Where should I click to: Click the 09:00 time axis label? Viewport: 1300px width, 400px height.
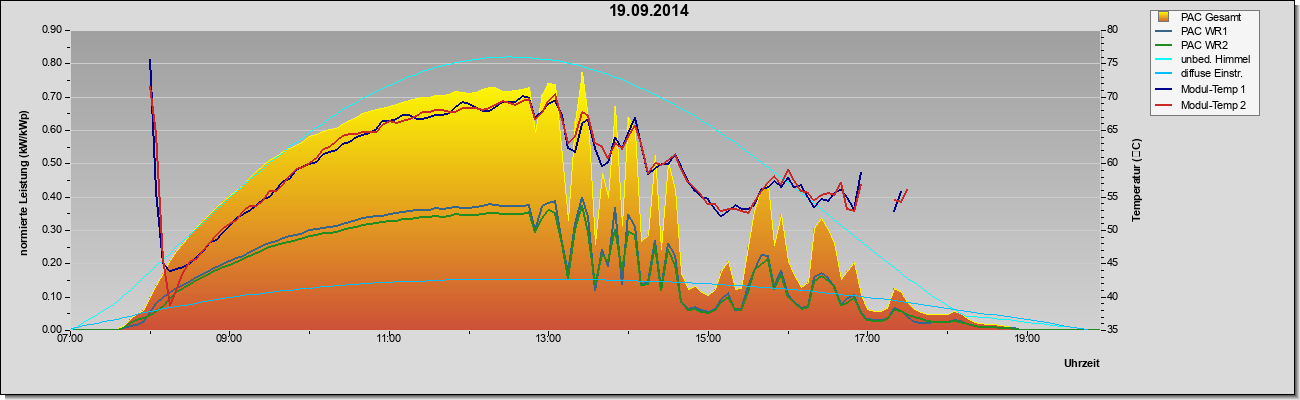229,340
